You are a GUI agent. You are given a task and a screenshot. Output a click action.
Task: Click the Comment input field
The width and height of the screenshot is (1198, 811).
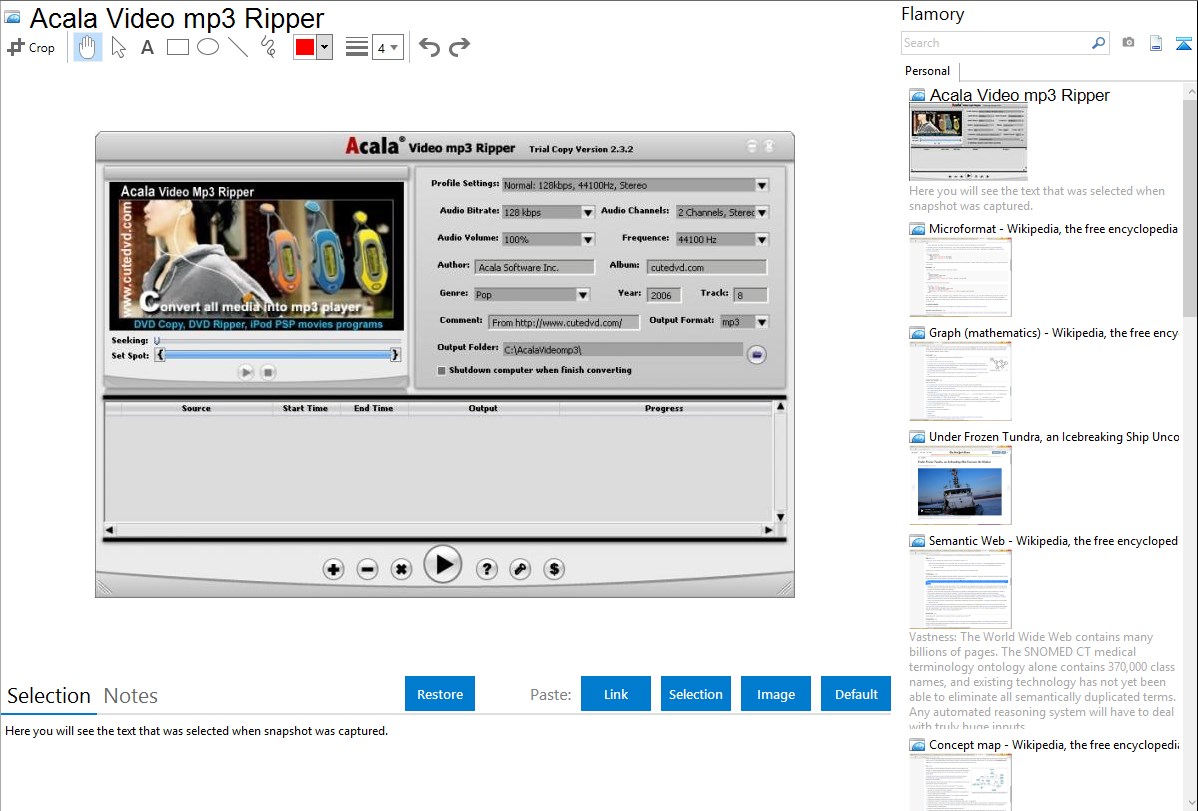coord(564,323)
